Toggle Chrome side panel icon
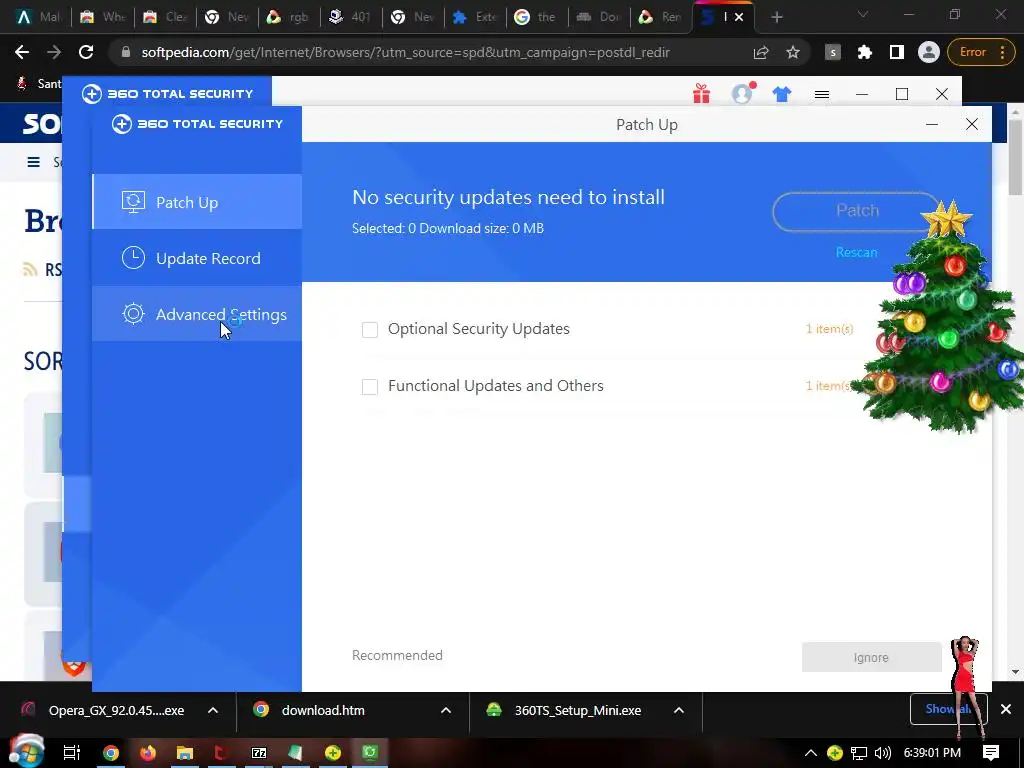The width and height of the screenshot is (1024, 768). click(897, 52)
